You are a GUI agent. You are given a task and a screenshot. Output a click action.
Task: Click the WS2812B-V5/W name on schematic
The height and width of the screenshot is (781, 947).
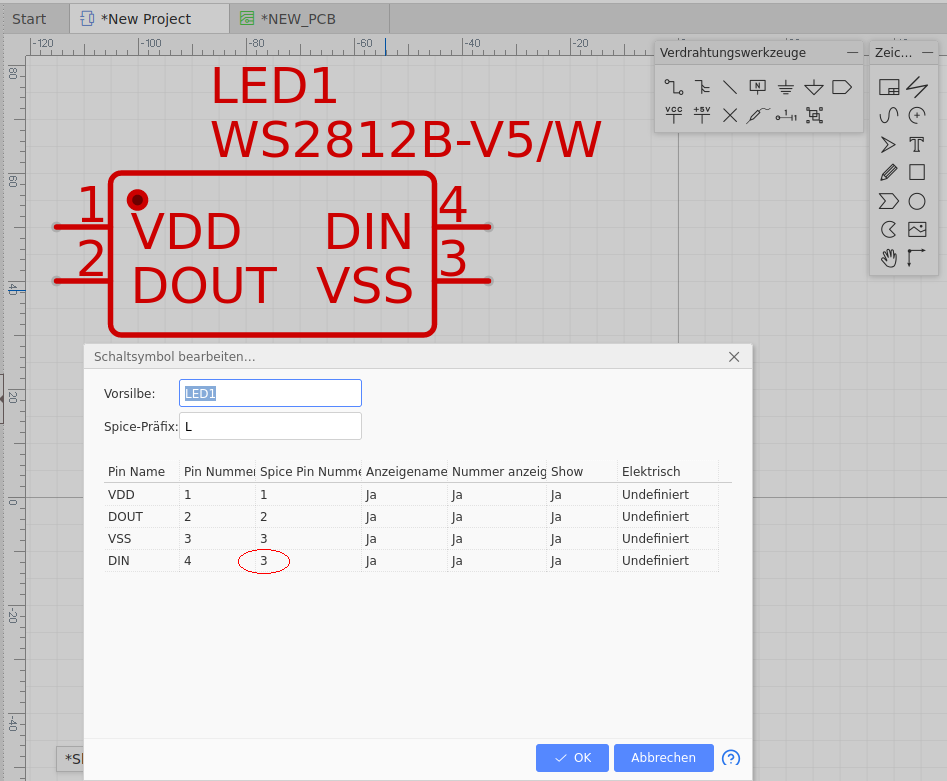coord(406,140)
